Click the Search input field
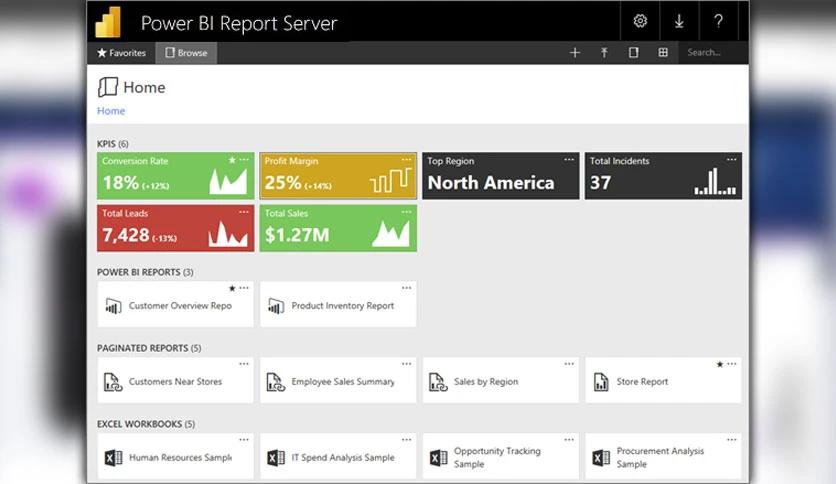The width and height of the screenshot is (836, 484). pyautogui.click(x=712, y=53)
